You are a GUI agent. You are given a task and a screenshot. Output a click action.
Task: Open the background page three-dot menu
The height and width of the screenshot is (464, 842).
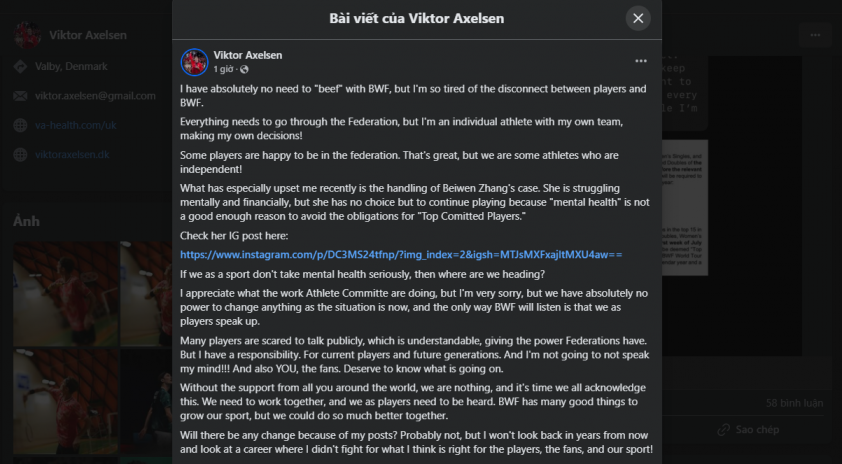click(x=815, y=35)
